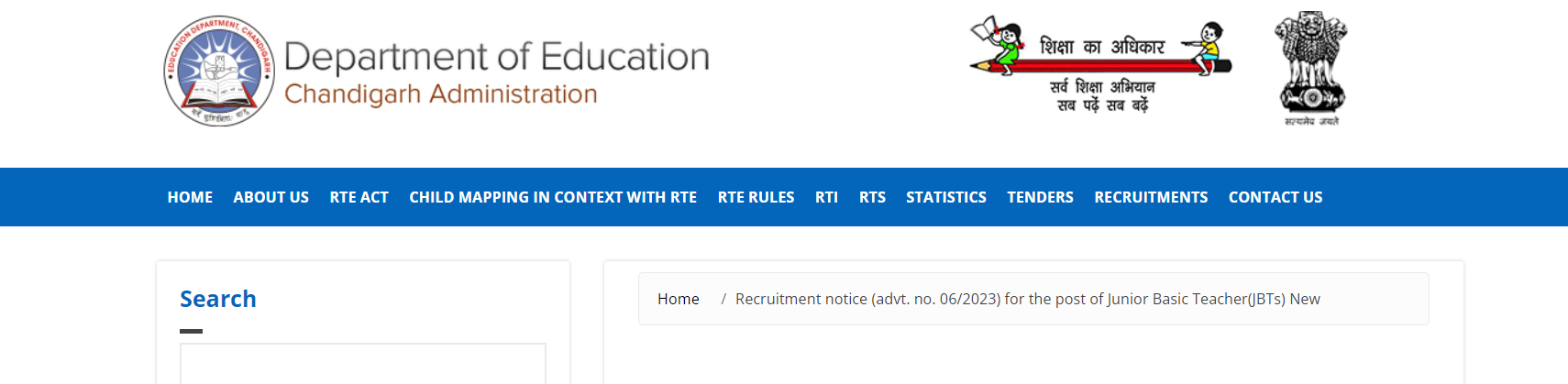Click into the Search text field
This screenshot has height=384, width=1568.
point(363,364)
